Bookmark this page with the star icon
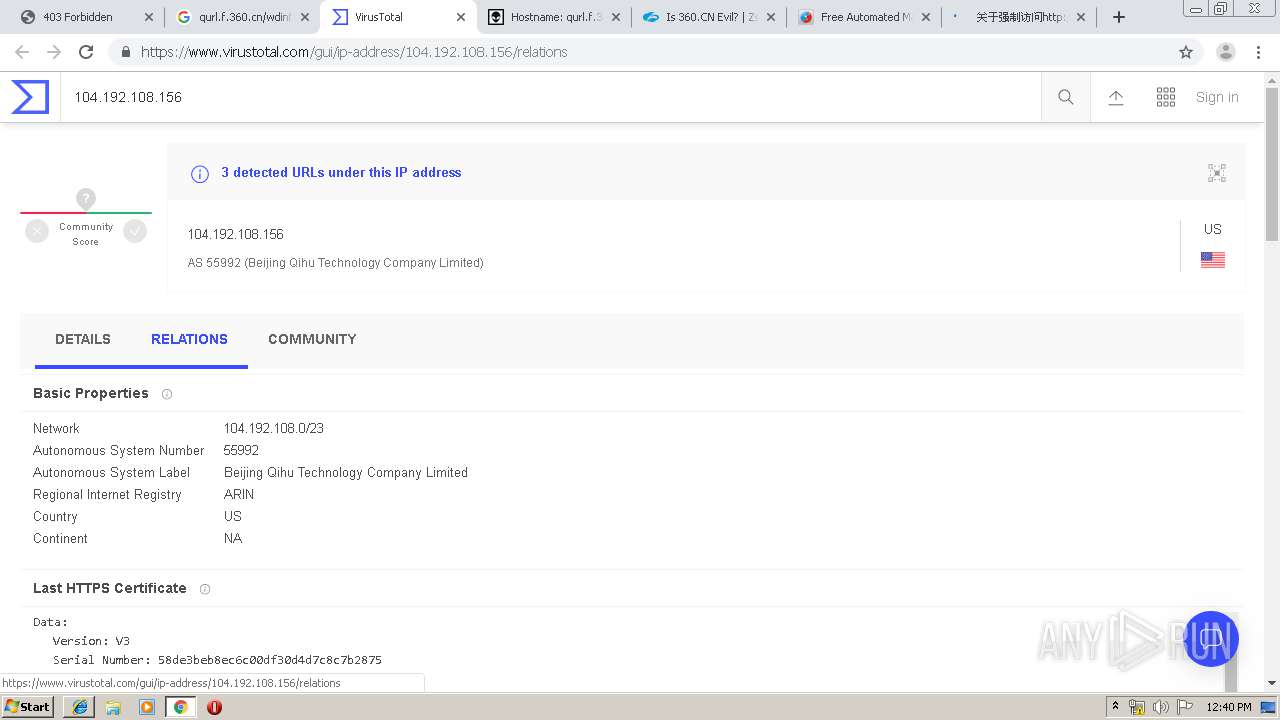The height and width of the screenshot is (720, 1280). tap(1186, 52)
